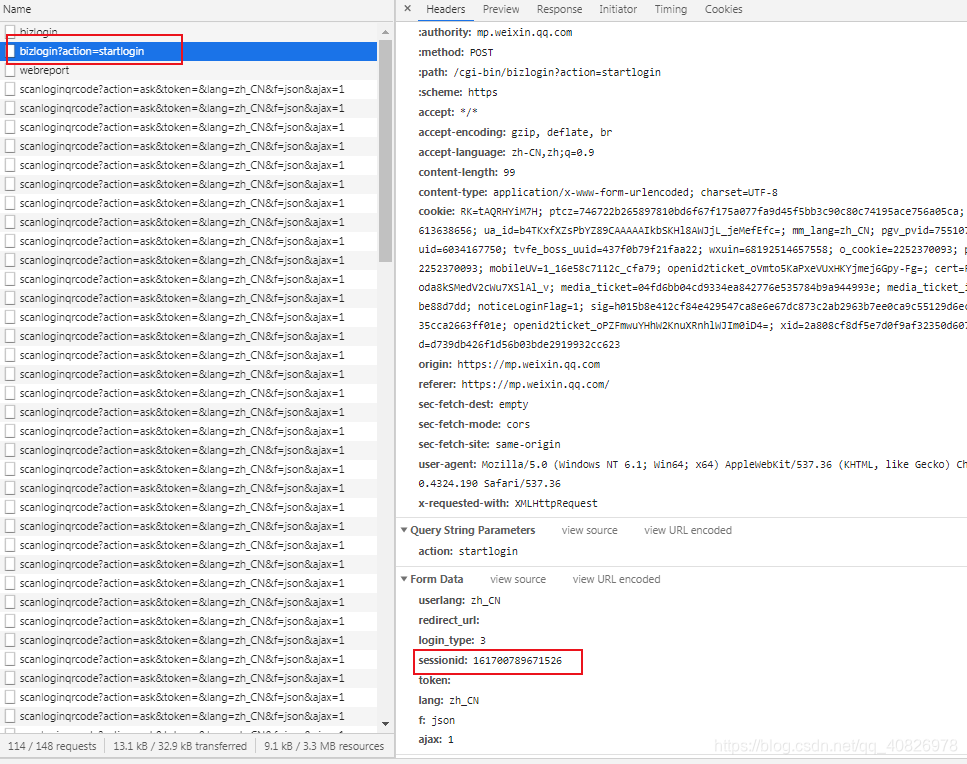Click the :method POST header line
The height and width of the screenshot is (764, 967).
pos(455,52)
